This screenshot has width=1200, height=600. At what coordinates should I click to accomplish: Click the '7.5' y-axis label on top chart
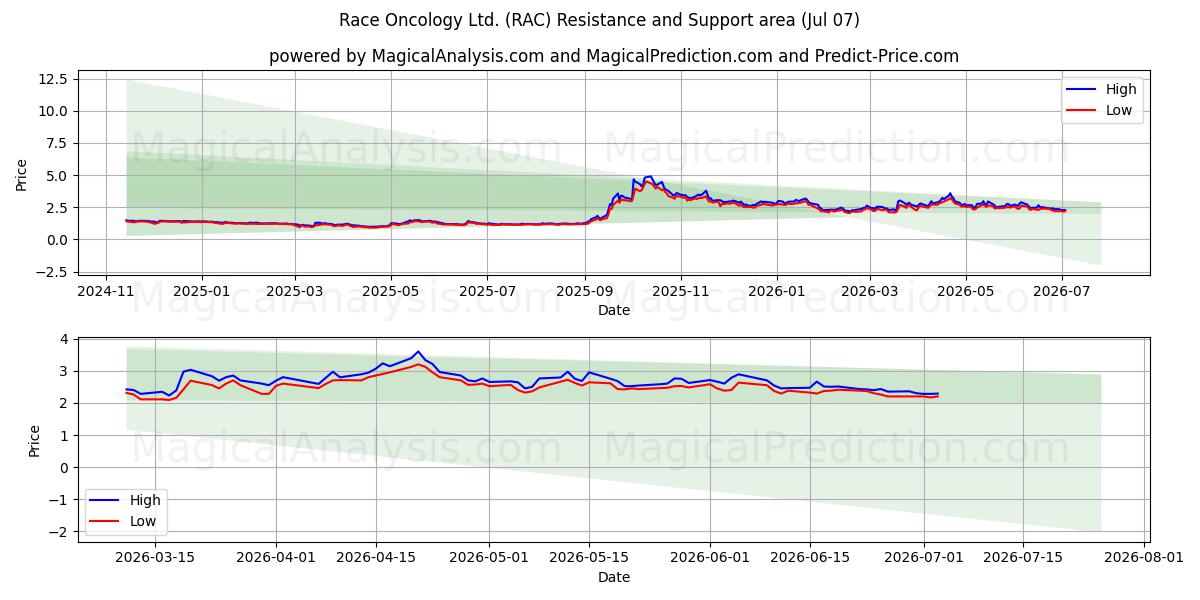(x=56, y=143)
